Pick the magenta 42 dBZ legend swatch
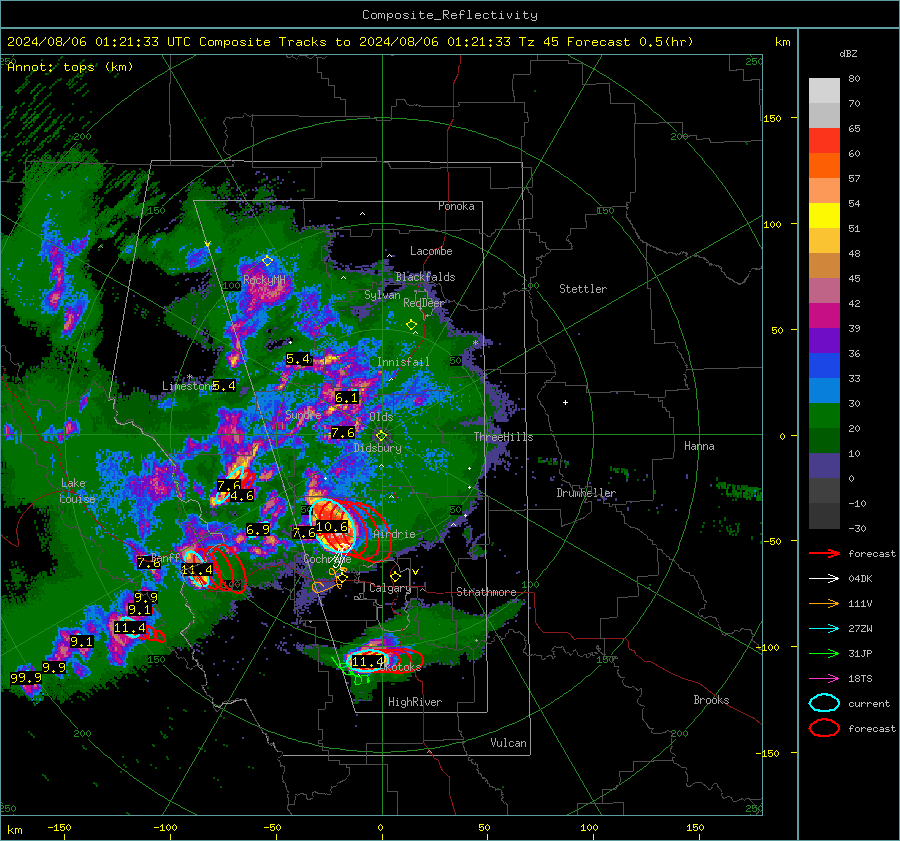The height and width of the screenshot is (841, 900). (824, 316)
